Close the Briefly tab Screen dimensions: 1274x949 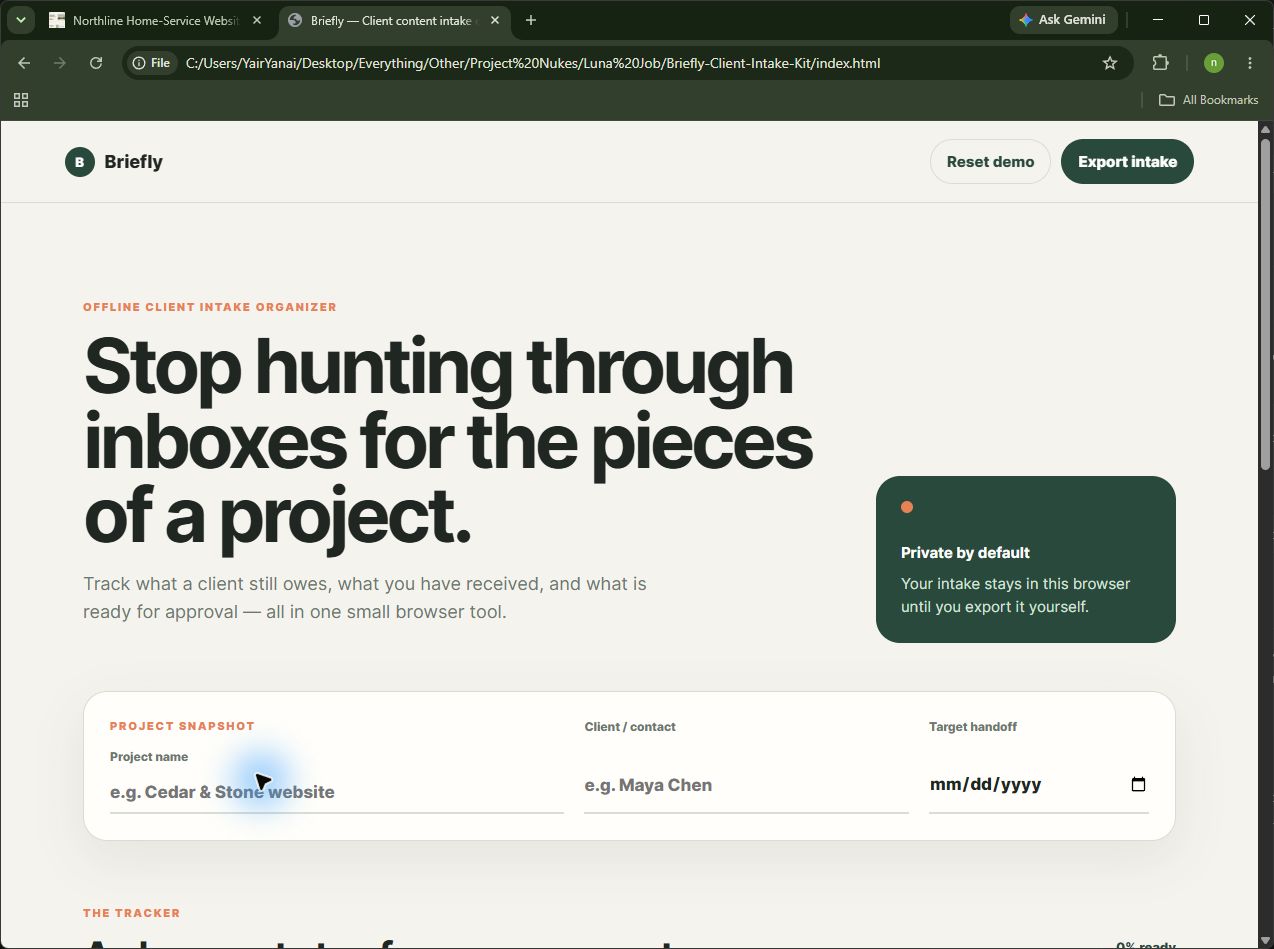495,20
